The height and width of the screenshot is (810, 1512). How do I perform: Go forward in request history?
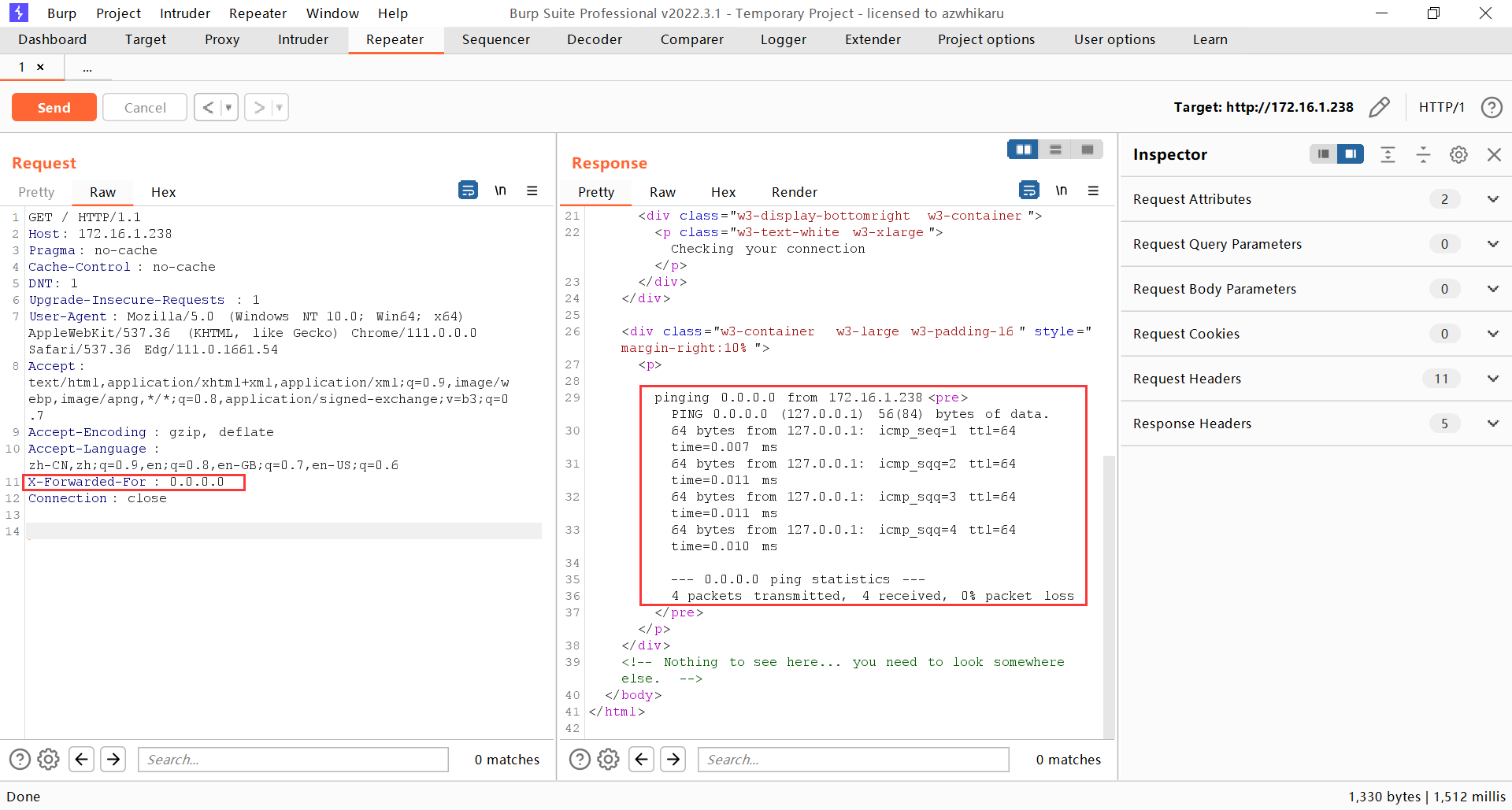point(259,107)
